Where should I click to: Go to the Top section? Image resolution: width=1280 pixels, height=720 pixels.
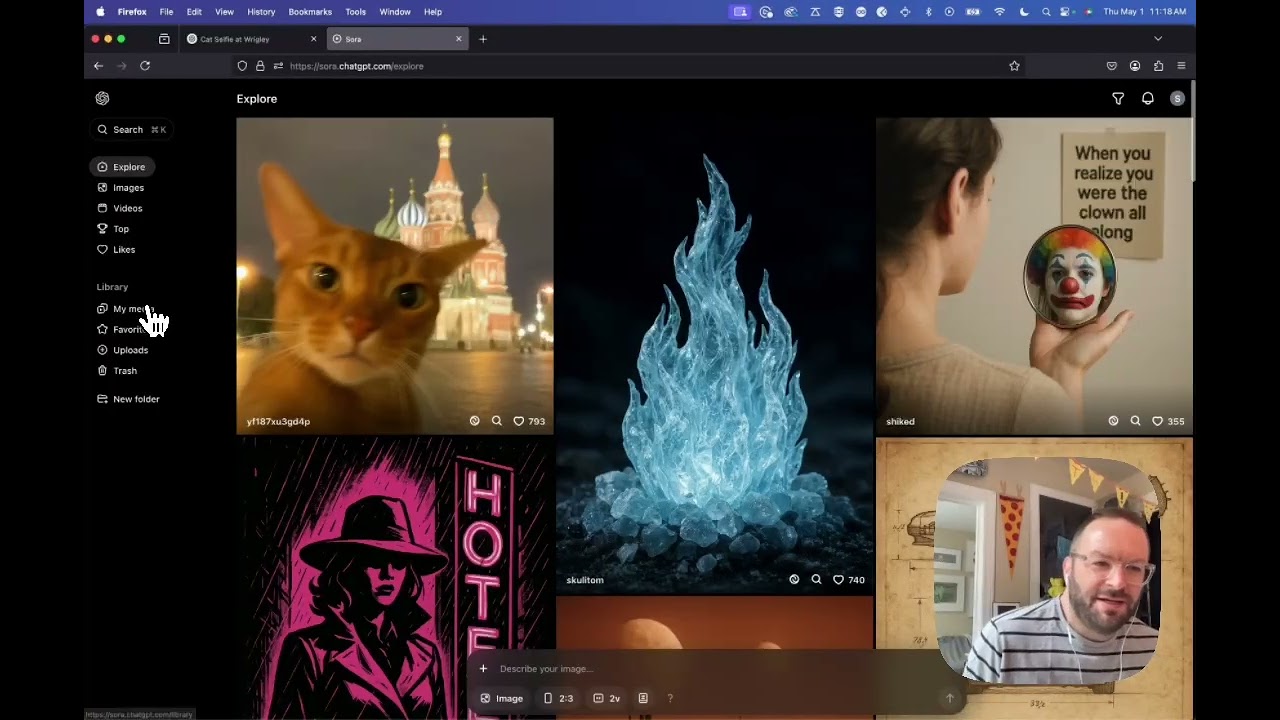(113, 229)
